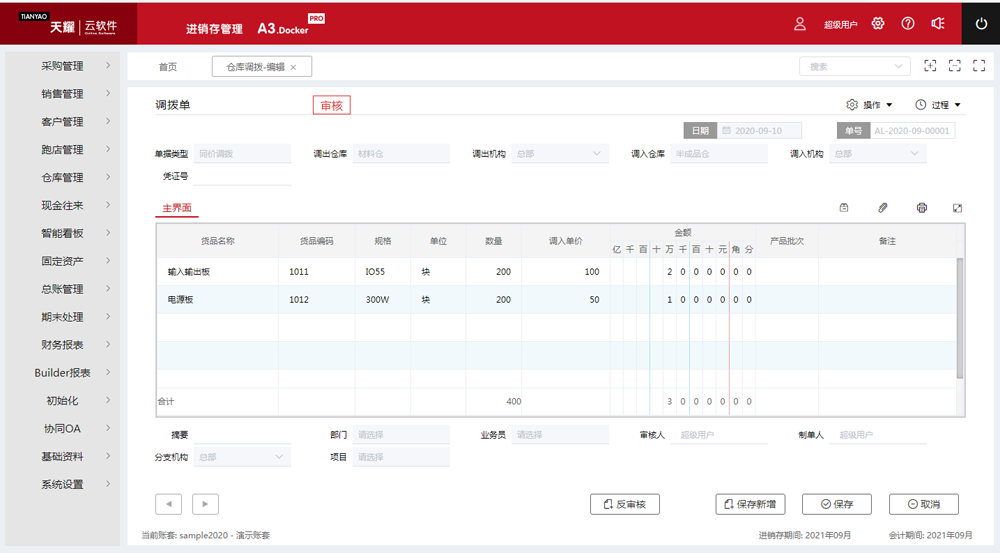Open the announcements speaker icon
Screen dimensions: 1000x553
[x=938, y=24]
